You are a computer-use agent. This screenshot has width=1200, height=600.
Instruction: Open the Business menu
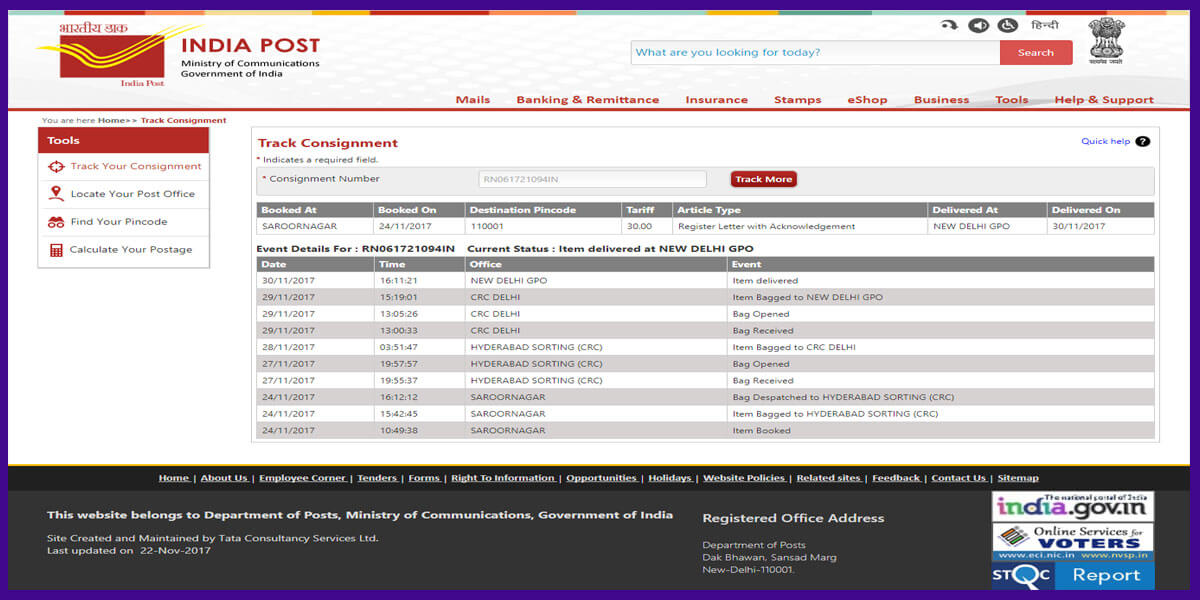941,100
